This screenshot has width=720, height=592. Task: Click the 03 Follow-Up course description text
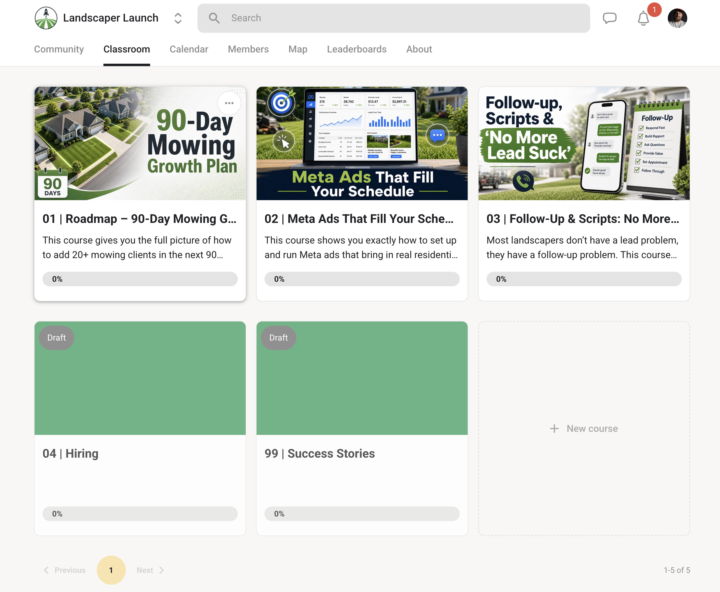click(x=582, y=248)
